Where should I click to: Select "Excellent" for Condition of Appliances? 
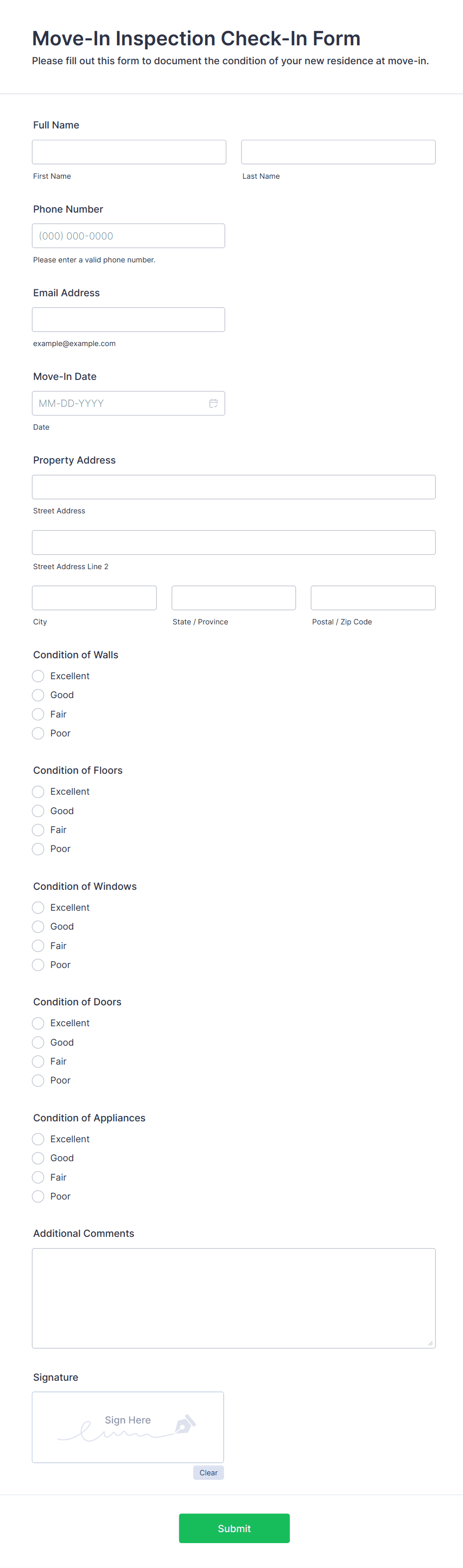click(x=38, y=1139)
